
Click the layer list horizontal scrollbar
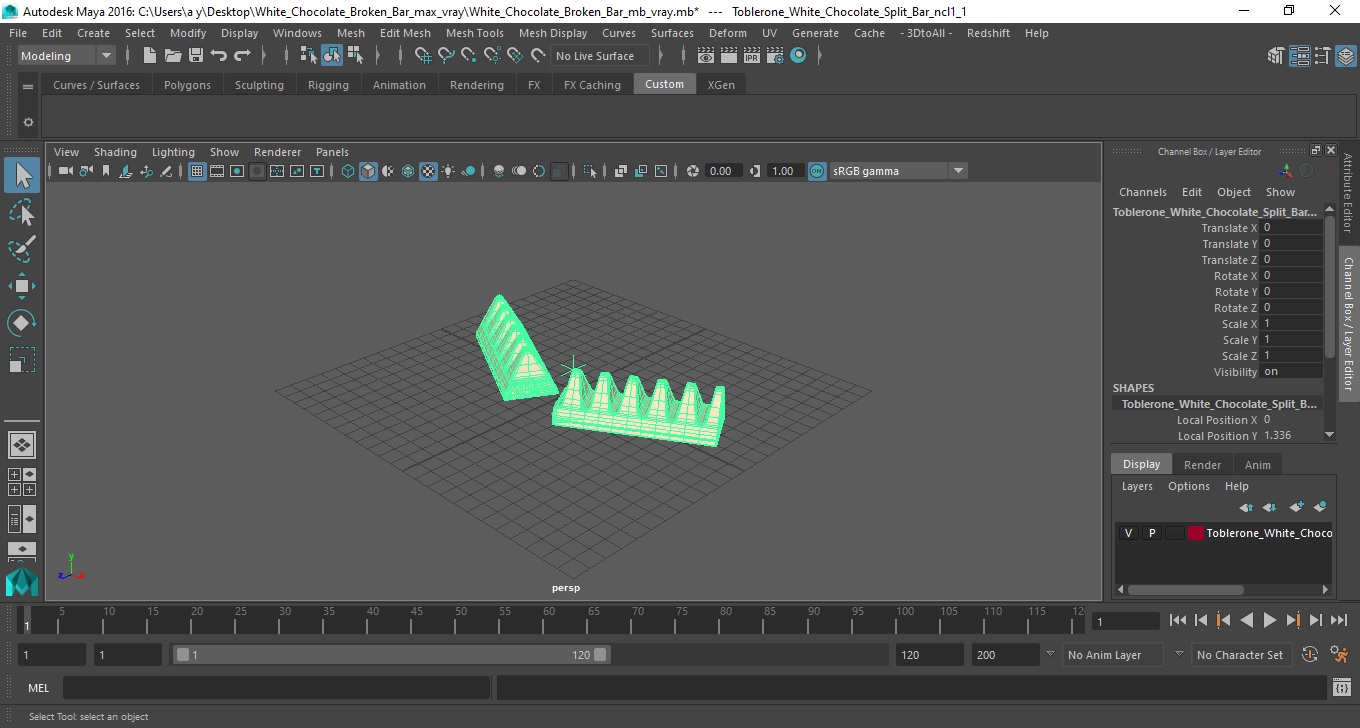pyautogui.click(x=1185, y=589)
